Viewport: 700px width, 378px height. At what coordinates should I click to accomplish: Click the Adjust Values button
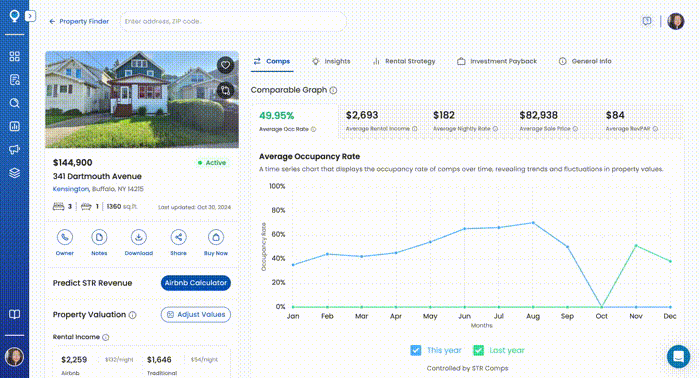click(x=196, y=315)
